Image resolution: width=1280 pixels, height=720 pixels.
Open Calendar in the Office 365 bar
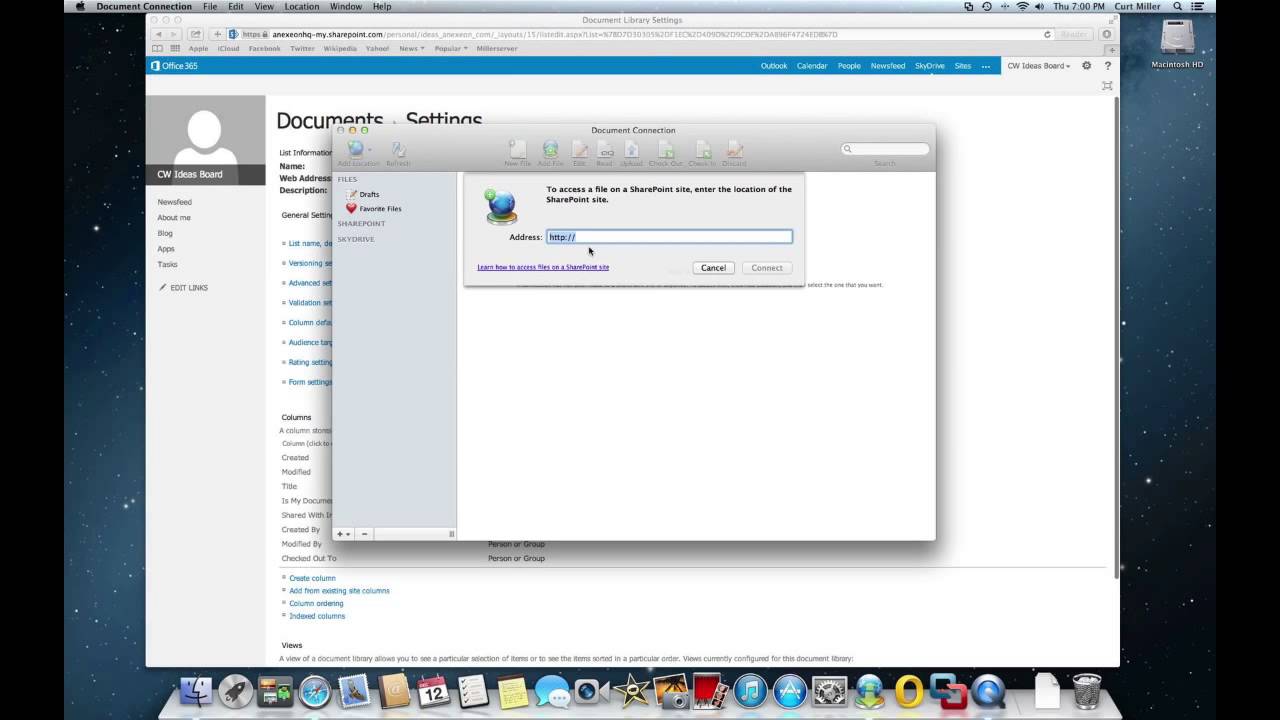(x=812, y=66)
